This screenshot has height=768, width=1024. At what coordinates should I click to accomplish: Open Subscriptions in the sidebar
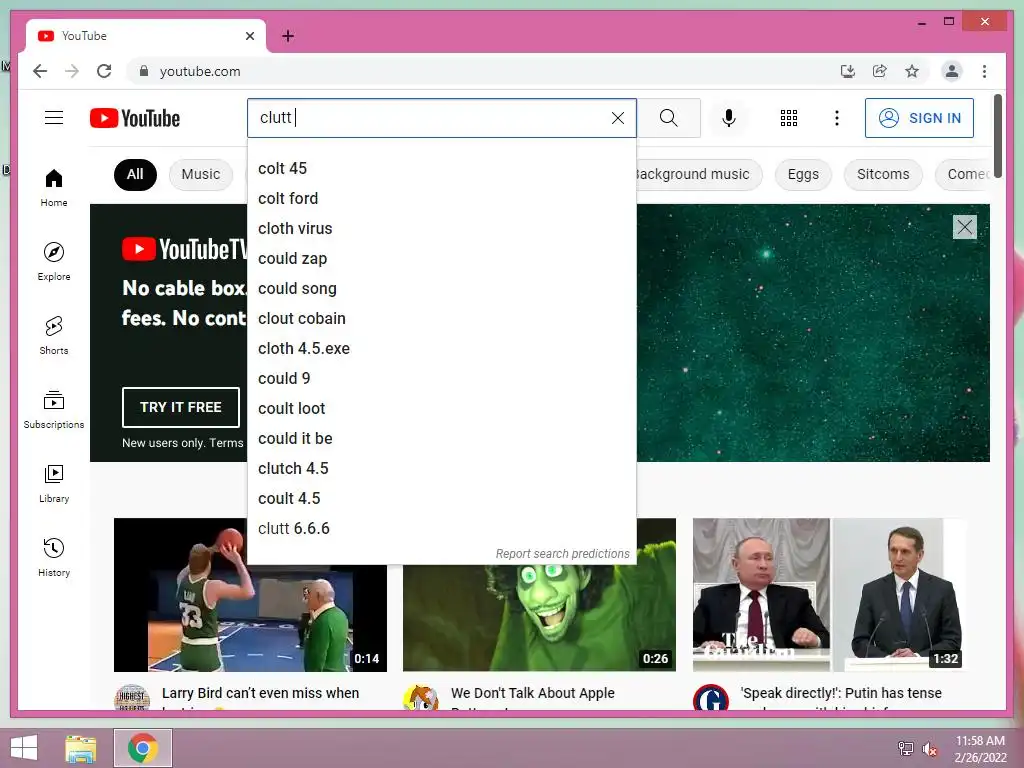tap(54, 409)
